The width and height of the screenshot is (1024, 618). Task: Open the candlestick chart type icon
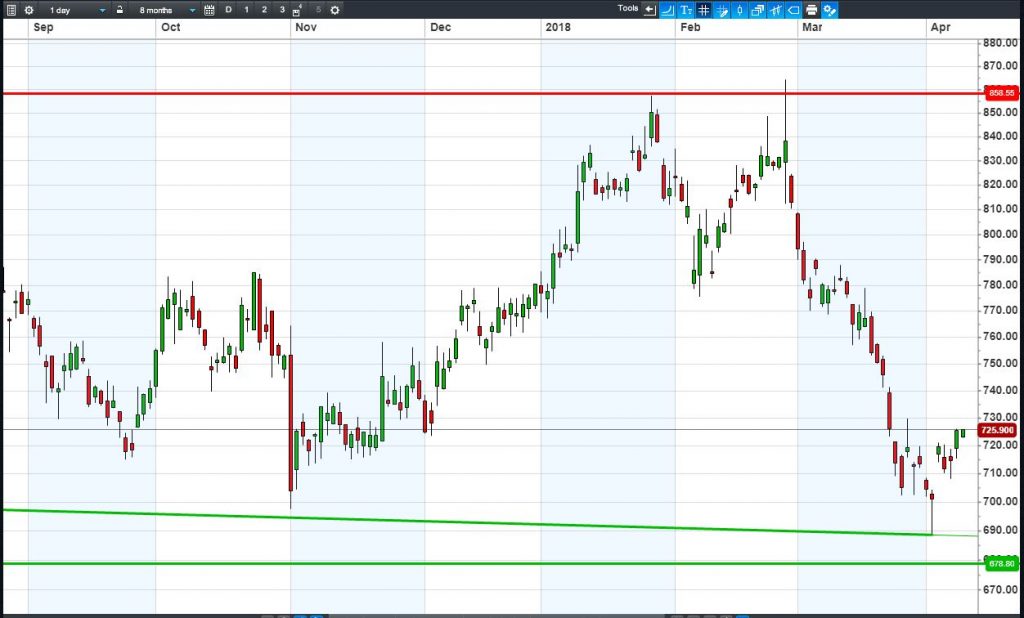pyautogui.click(x=739, y=10)
